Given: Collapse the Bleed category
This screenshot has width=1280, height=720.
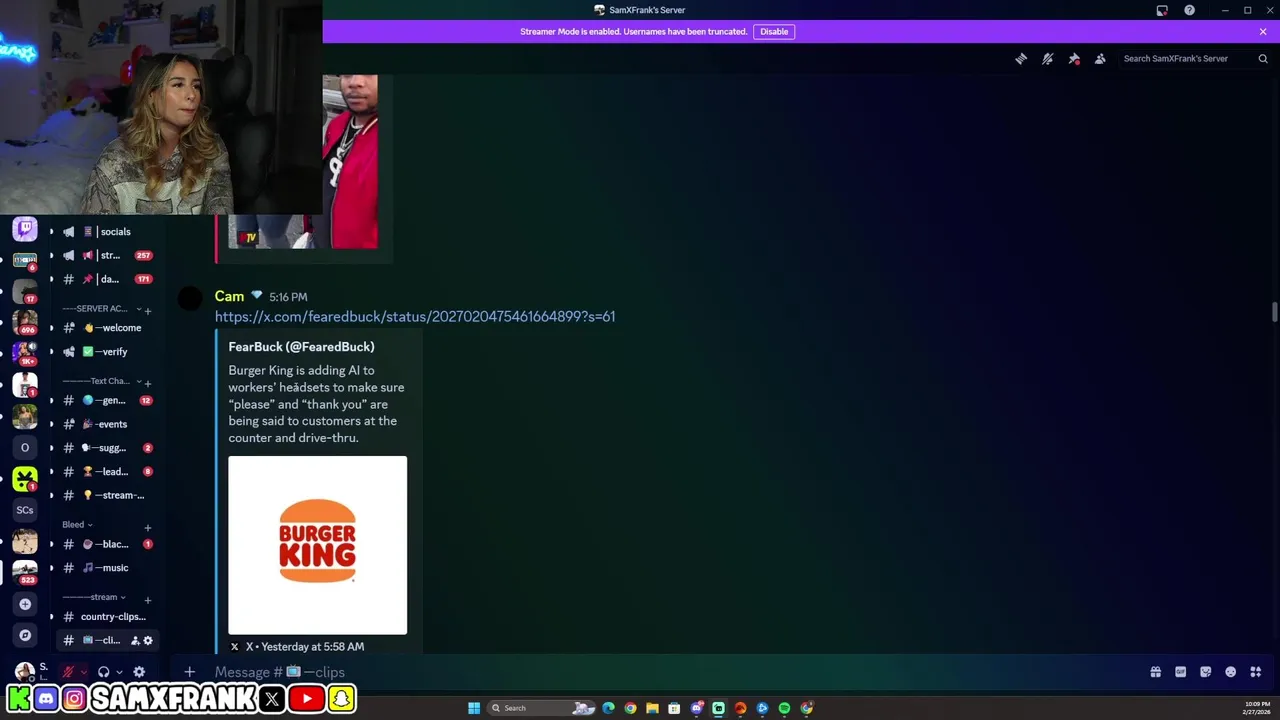Looking at the screenshot, I should pyautogui.click(x=77, y=525).
